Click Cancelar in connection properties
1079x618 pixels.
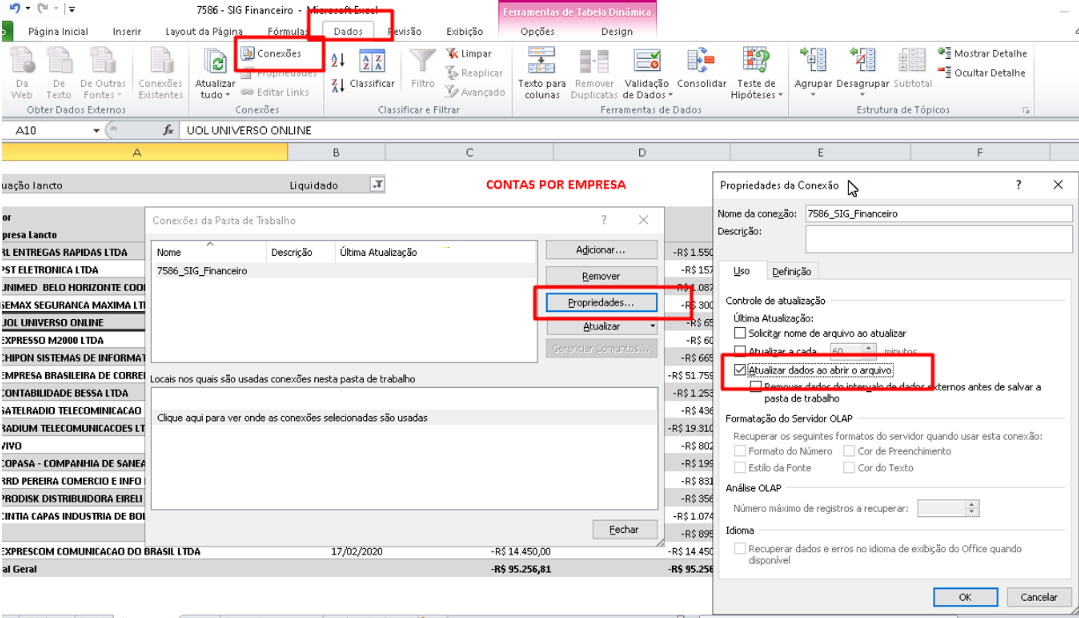tap(1038, 597)
